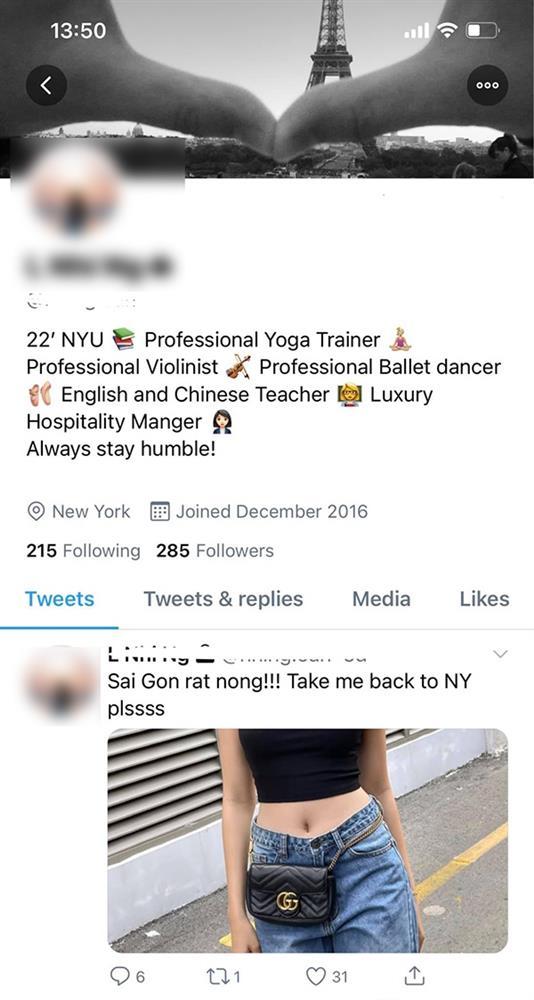
Task: View the 285 Followers list
Action: (215, 551)
